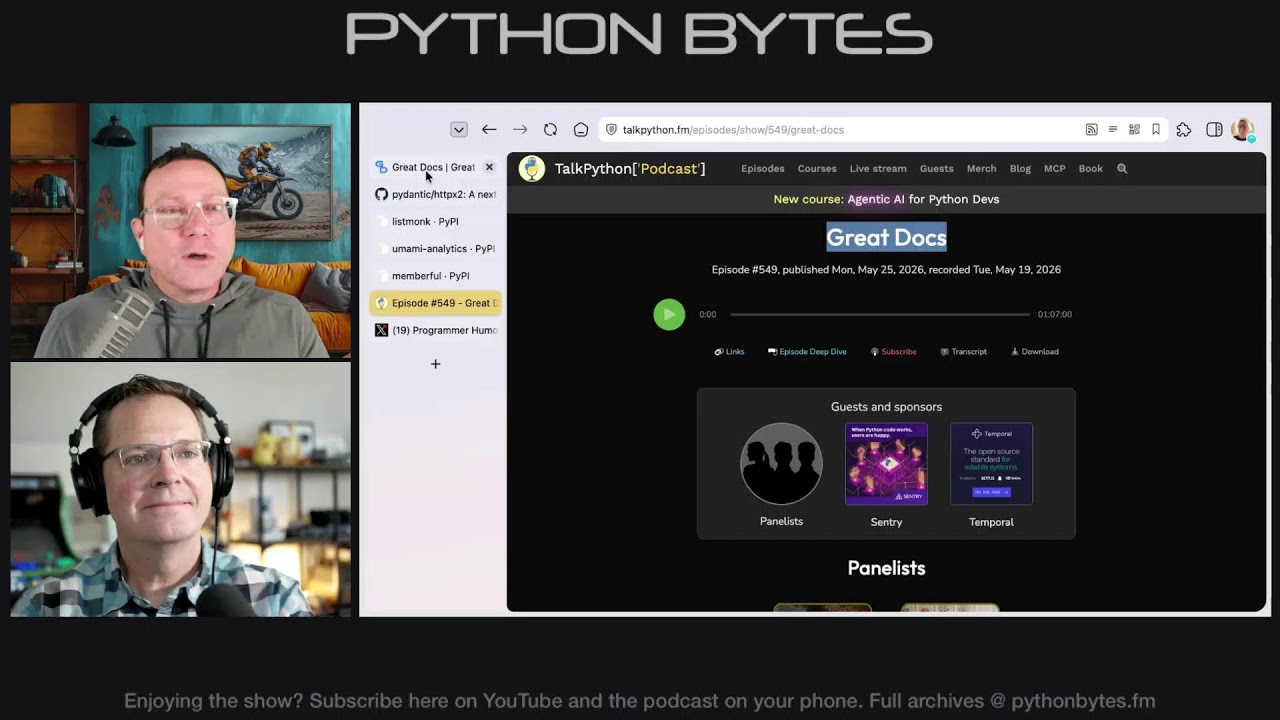1280x720 pixels.
Task: Click the X logo on Programmer Humor tab
Action: pyautogui.click(x=381, y=330)
